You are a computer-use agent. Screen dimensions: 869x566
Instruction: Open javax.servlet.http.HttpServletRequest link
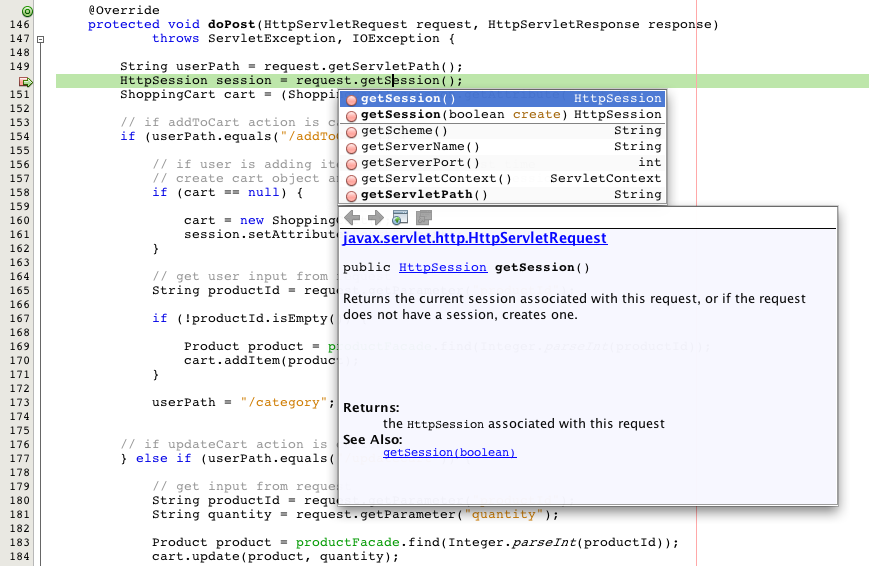pyautogui.click(x=474, y=238)
